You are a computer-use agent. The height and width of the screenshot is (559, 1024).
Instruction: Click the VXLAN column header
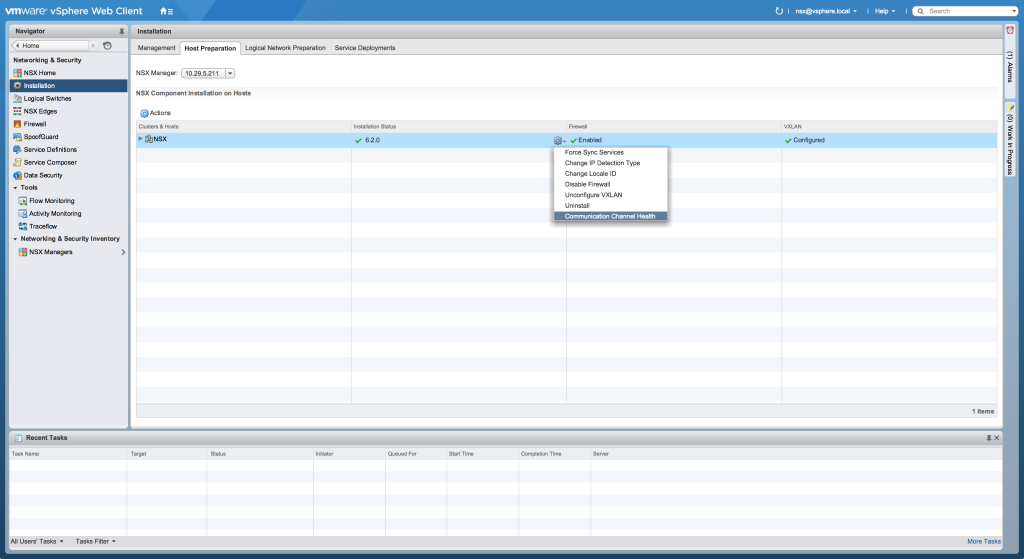(889, 127)
